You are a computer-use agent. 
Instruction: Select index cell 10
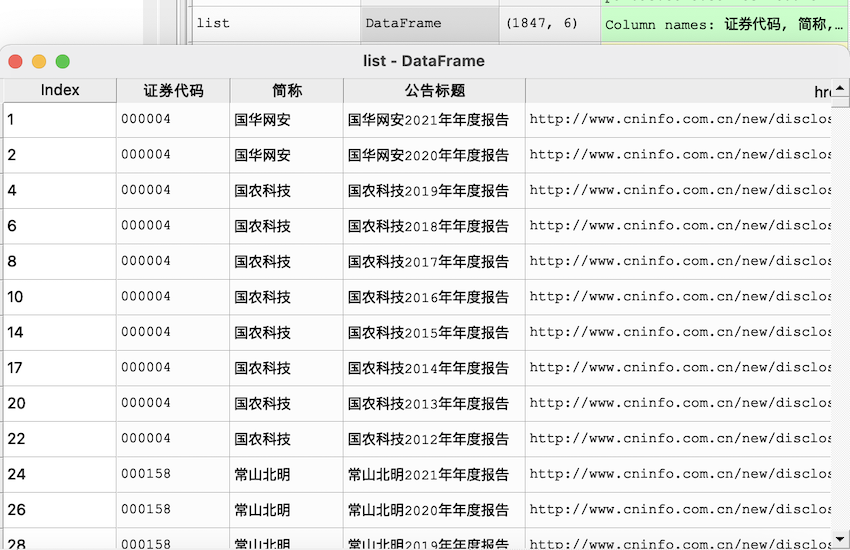(x=60, y=297)
